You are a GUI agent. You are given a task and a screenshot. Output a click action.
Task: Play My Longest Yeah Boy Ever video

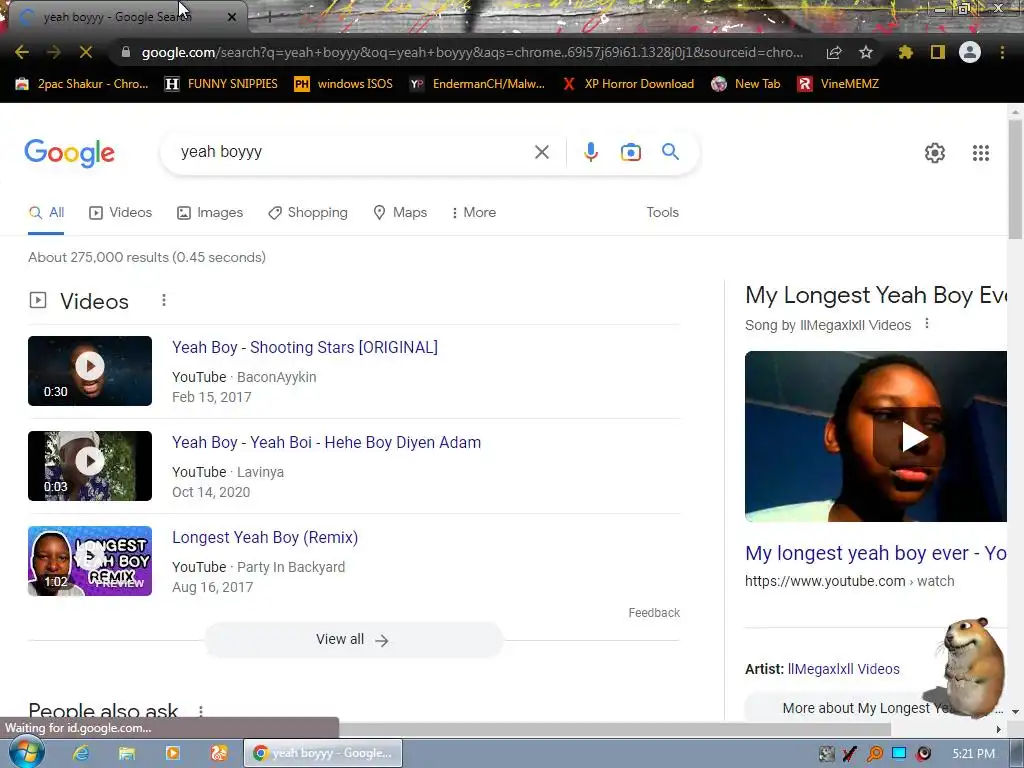pyautogui.click(x=876, y=436)
